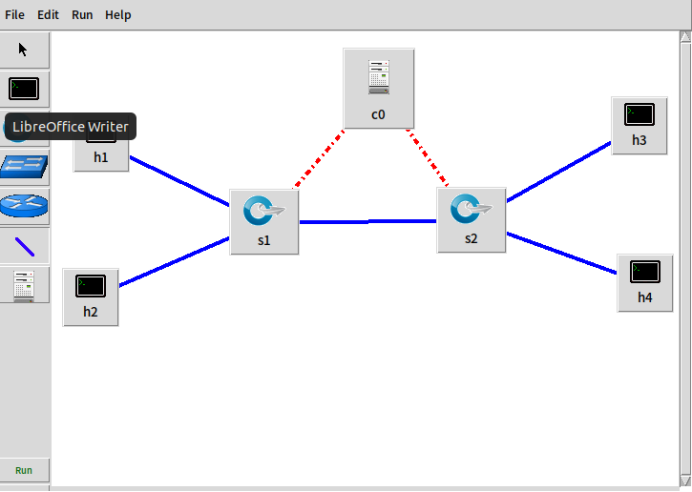Select host node h4
This screenshot has width=692, height=492.
[645, 283]
